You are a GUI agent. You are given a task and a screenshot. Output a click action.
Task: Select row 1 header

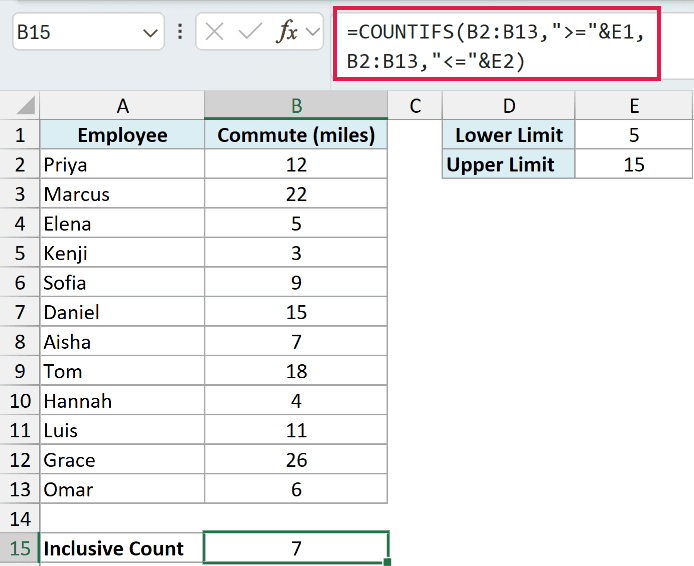click(20, 135)
